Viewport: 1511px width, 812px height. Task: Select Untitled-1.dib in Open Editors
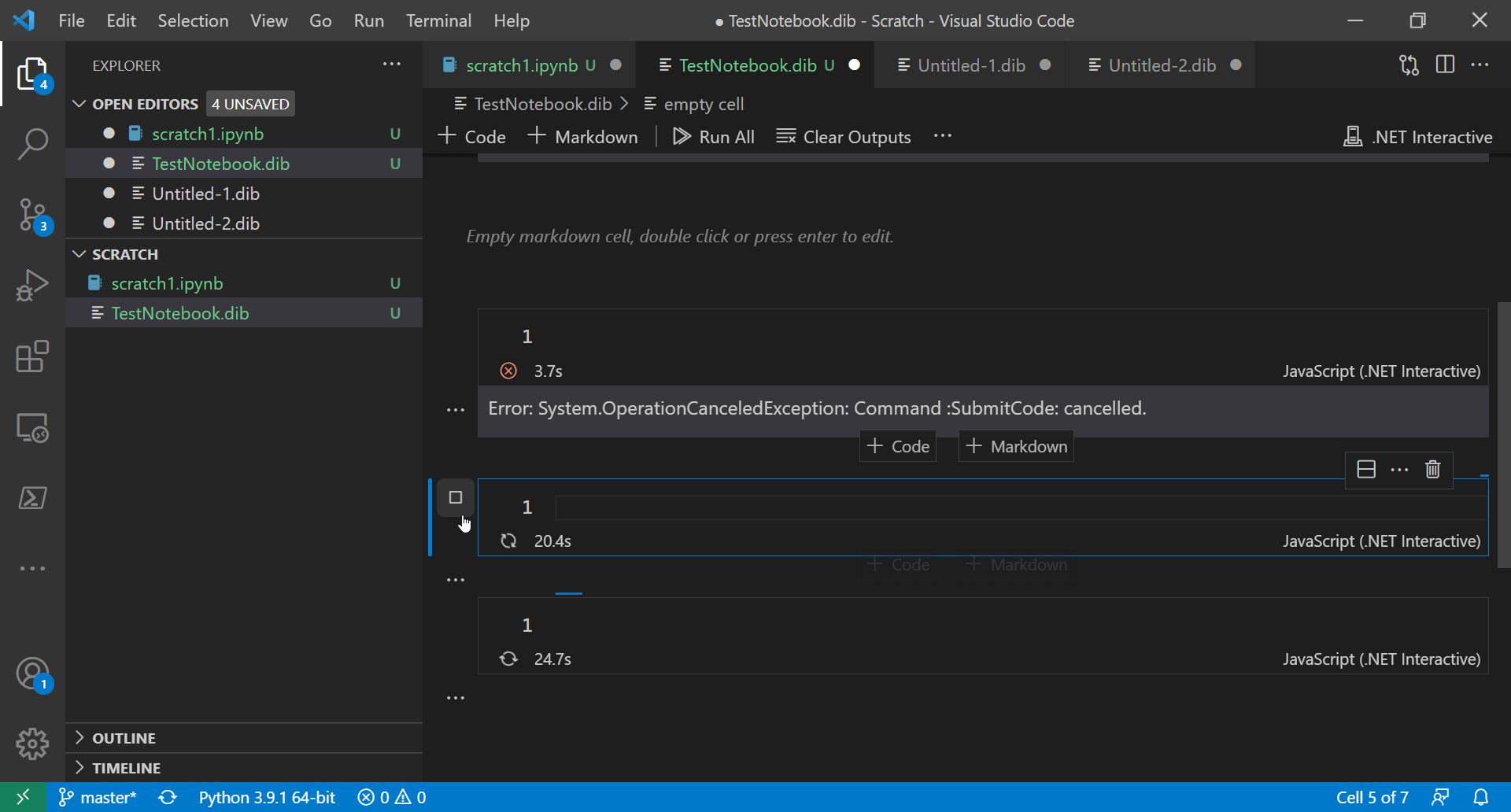(244, 194)
